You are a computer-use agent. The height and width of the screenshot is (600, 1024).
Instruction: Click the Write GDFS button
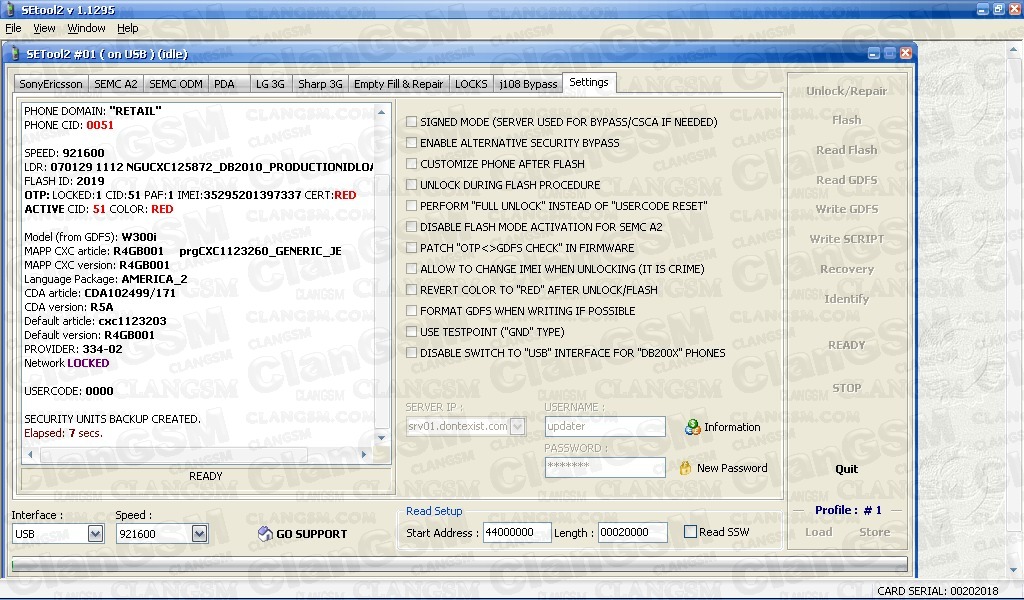(846, 209)
